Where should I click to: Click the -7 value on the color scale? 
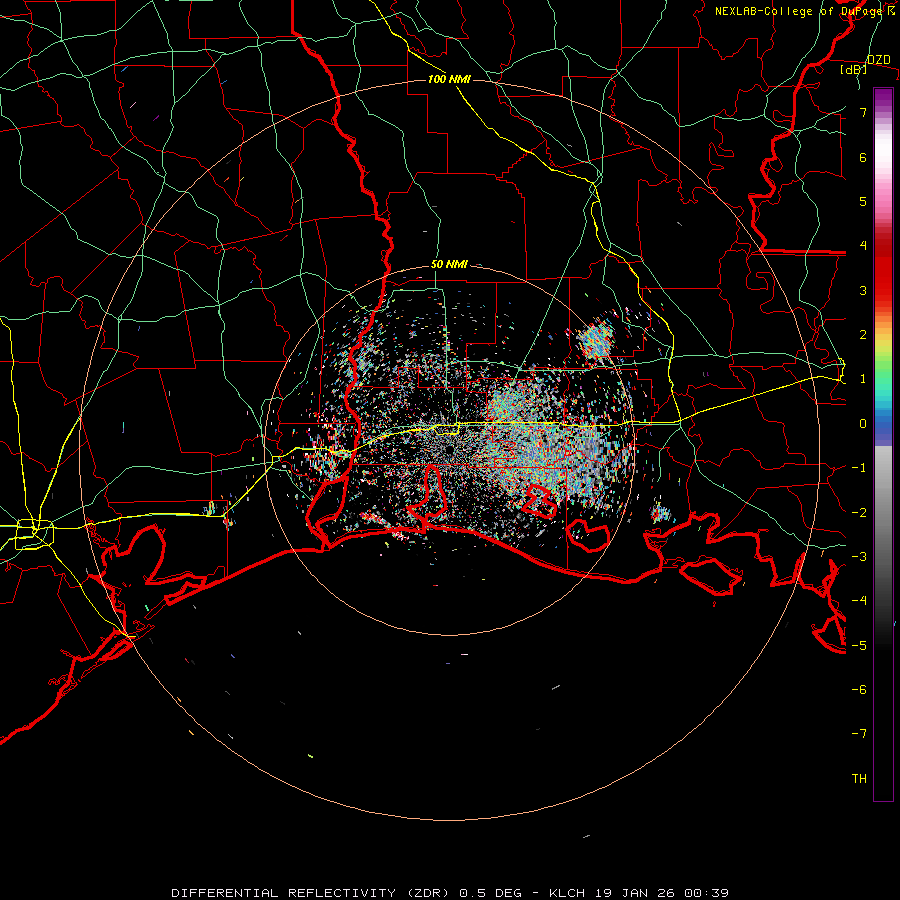(859, 734)
